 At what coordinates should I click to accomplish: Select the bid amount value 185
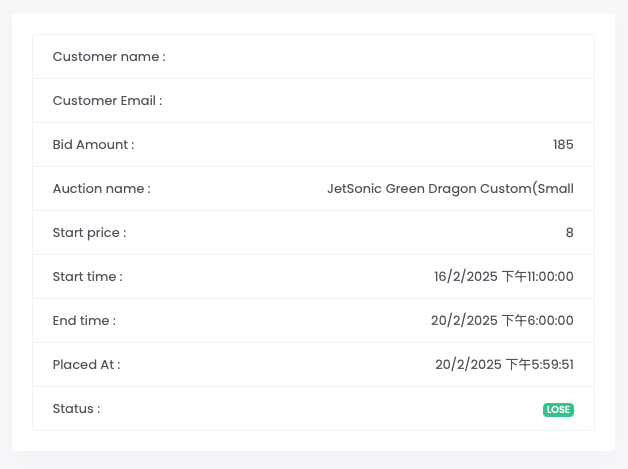point(563,145)
